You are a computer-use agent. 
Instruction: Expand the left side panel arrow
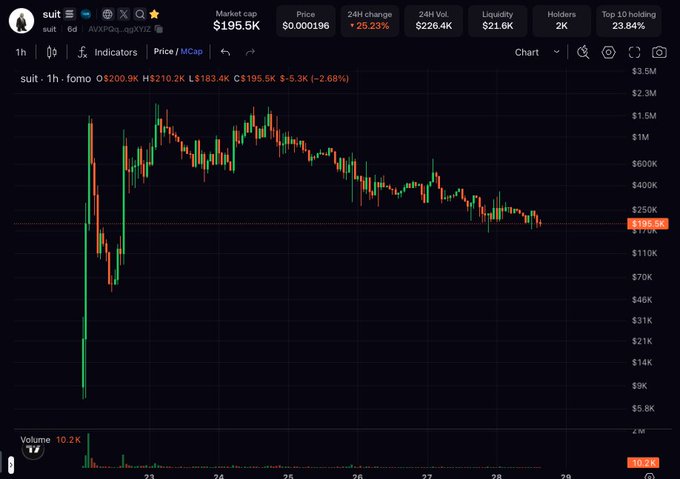click(11, 465)
